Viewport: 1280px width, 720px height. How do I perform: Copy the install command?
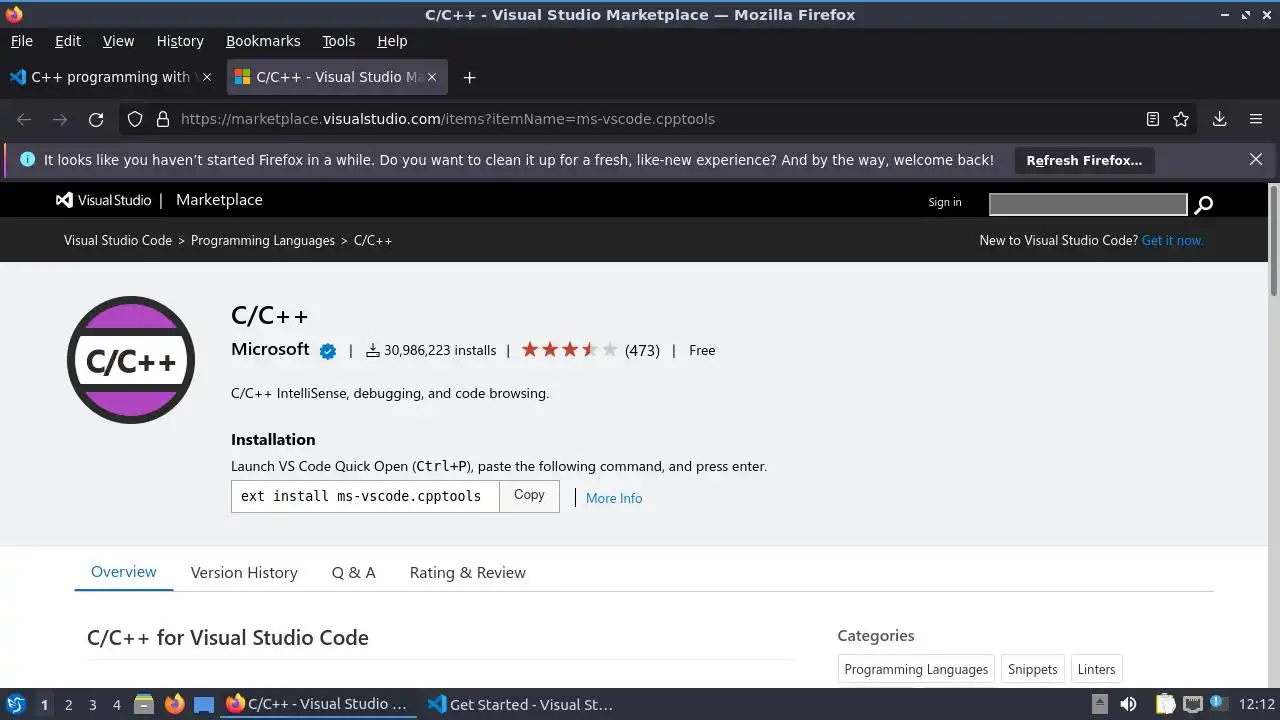529,495
